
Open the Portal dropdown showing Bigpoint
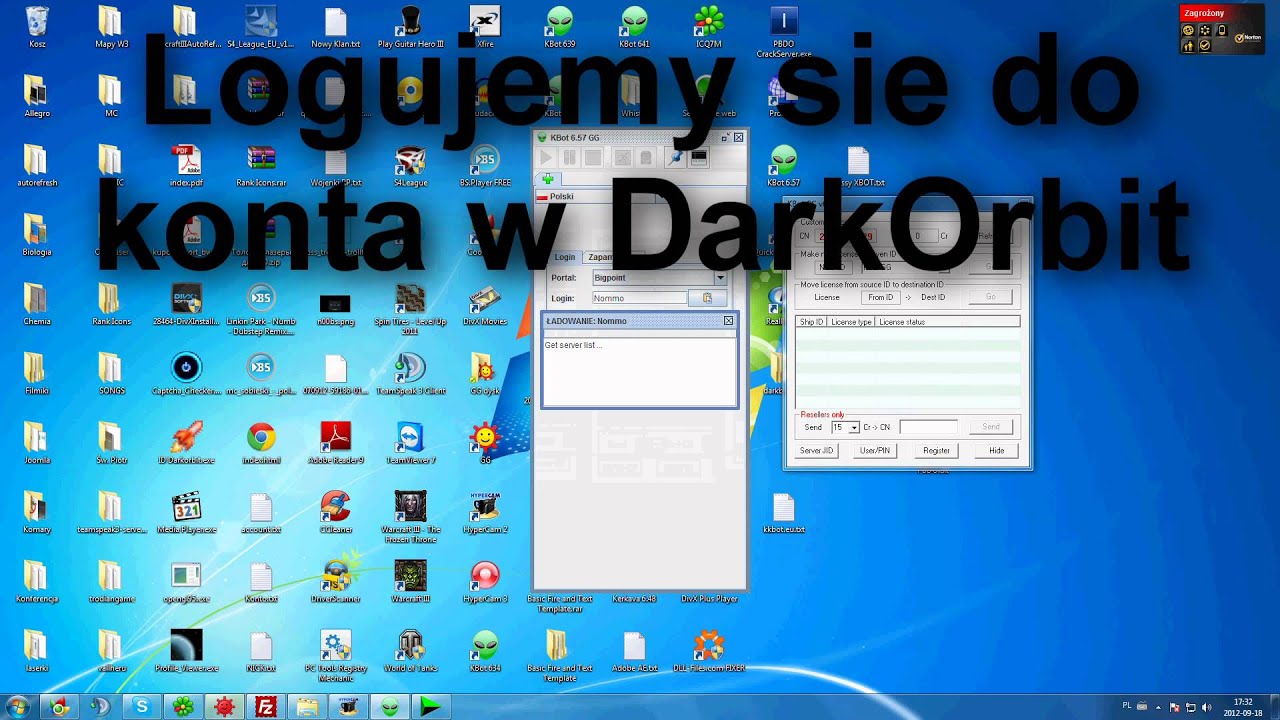[658, 277]
